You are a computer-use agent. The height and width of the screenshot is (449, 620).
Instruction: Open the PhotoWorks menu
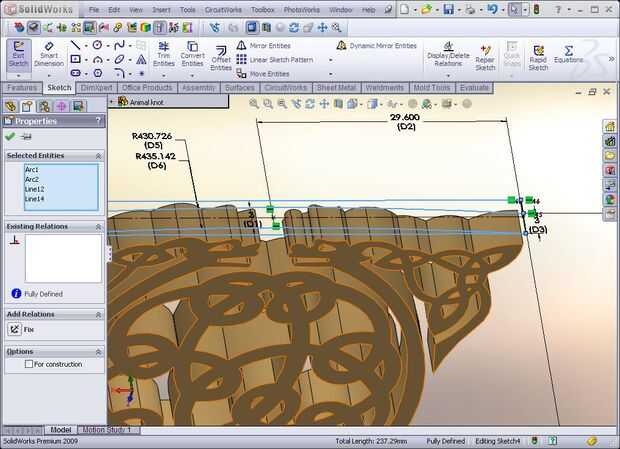[301, 9]
